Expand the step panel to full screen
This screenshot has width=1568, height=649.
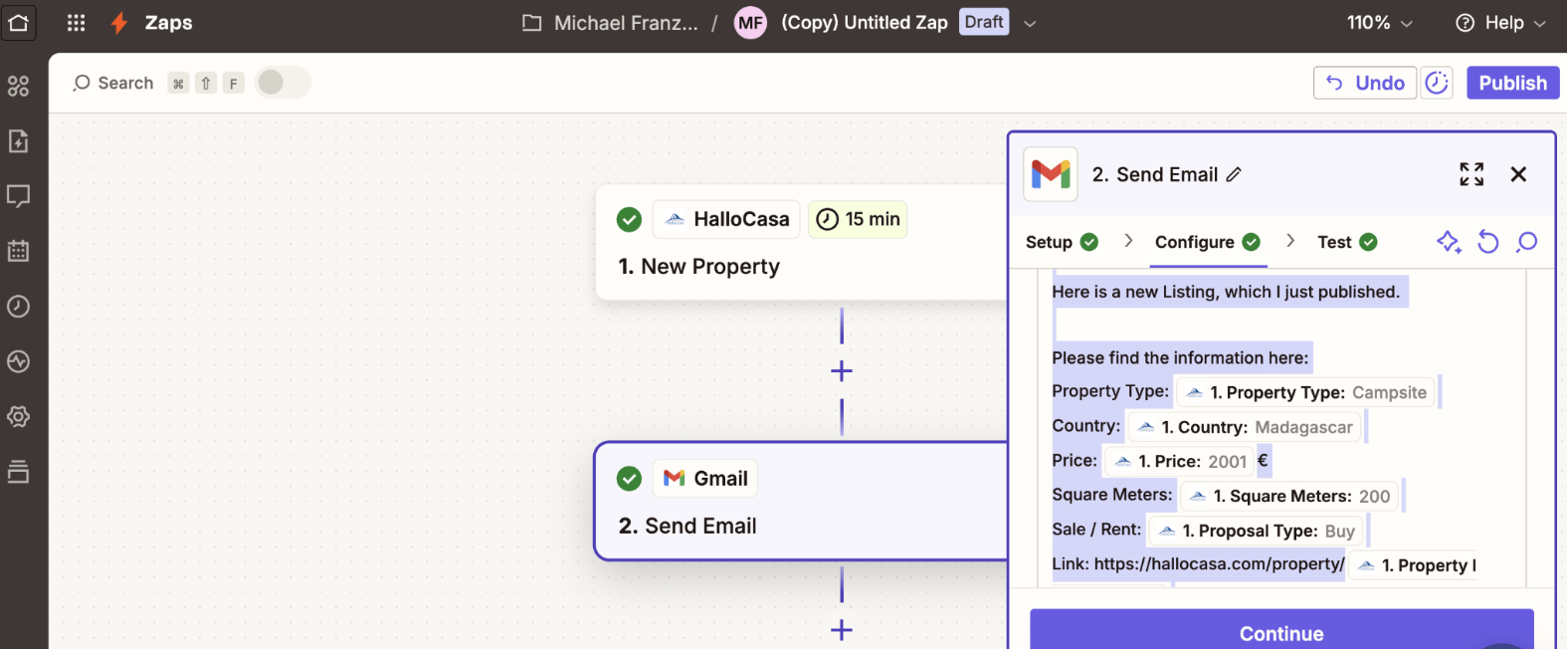(x=1471, y=174)
